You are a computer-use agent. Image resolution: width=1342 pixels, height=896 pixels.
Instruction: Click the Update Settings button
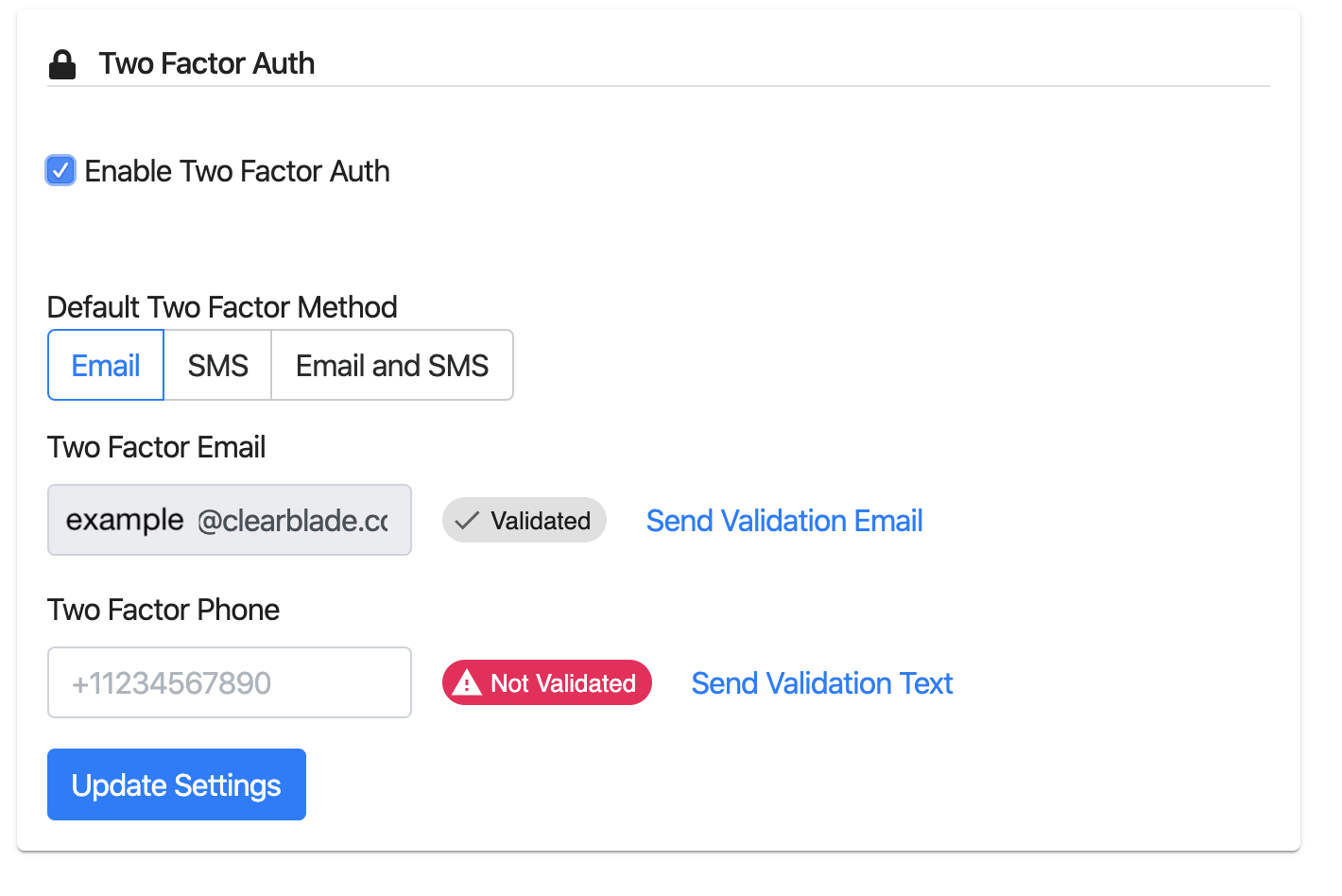coord(177,784)
